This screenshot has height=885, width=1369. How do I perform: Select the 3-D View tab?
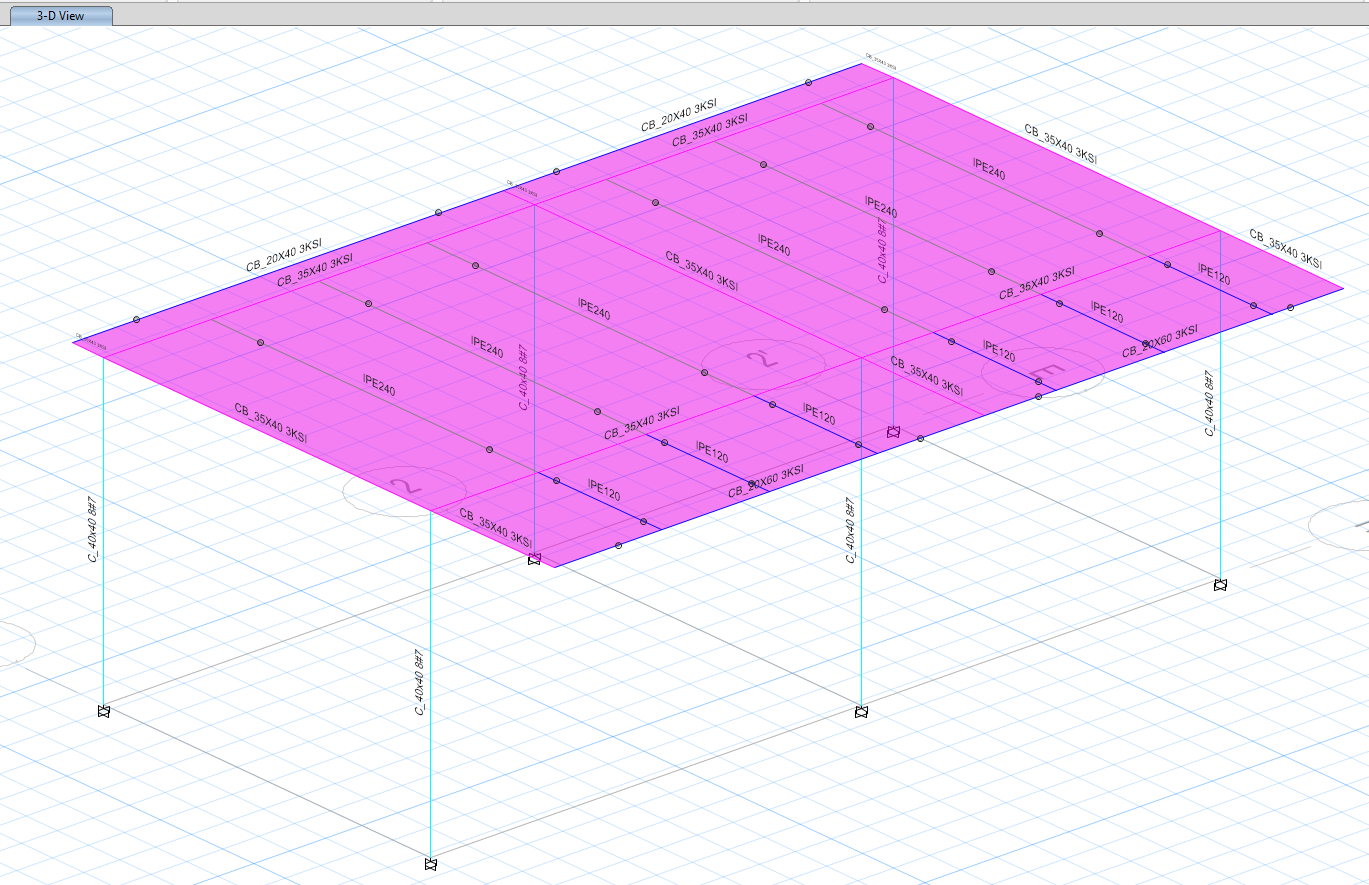(59, 16)
